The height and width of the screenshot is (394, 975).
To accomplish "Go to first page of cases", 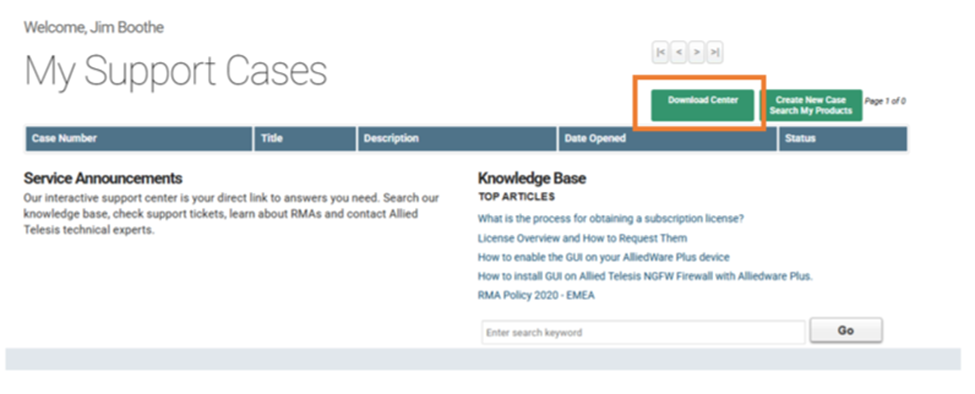I will point(660,52).
